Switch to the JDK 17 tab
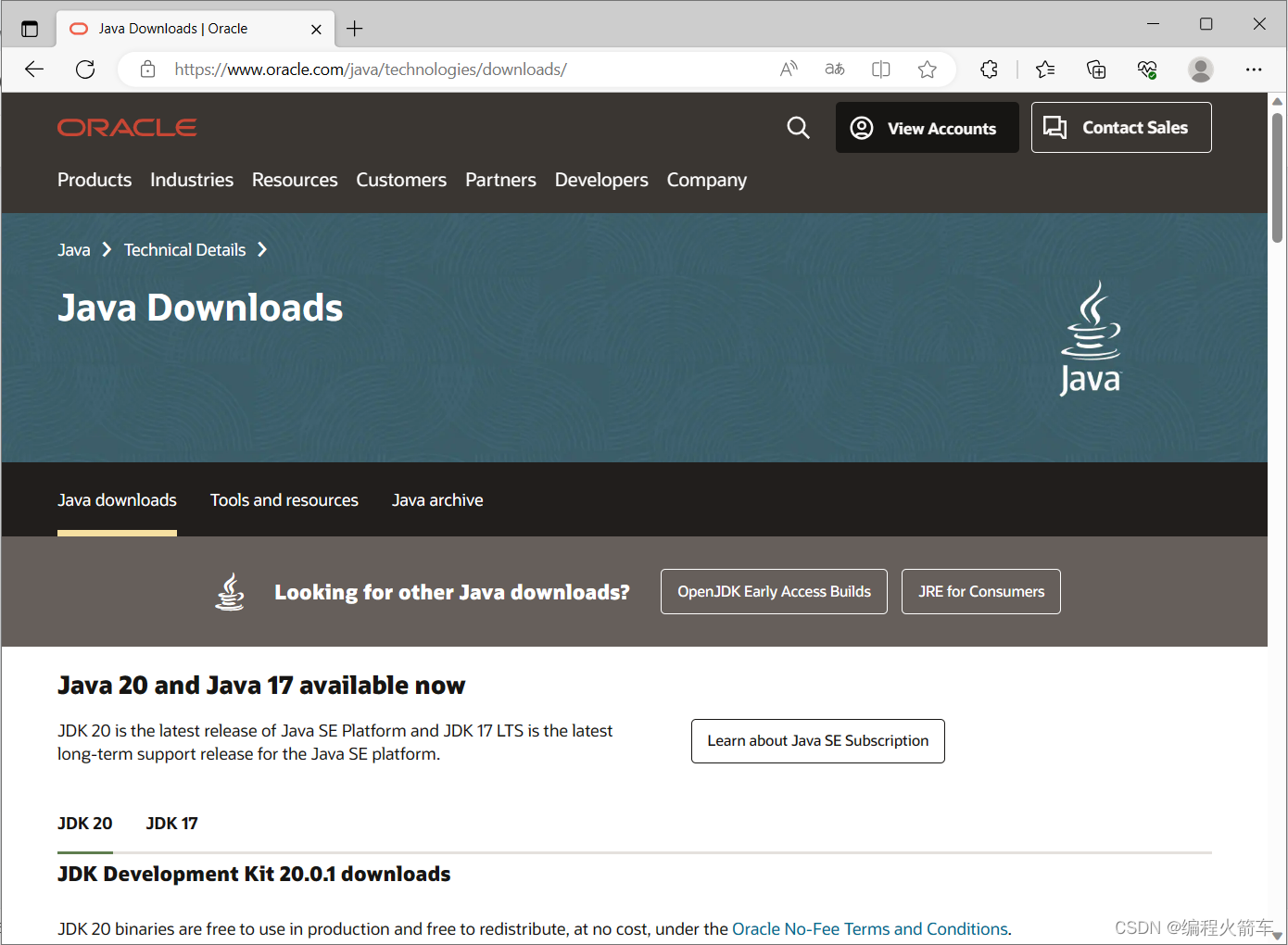Screen dimensions: 1288x945 tap(172, 824)
